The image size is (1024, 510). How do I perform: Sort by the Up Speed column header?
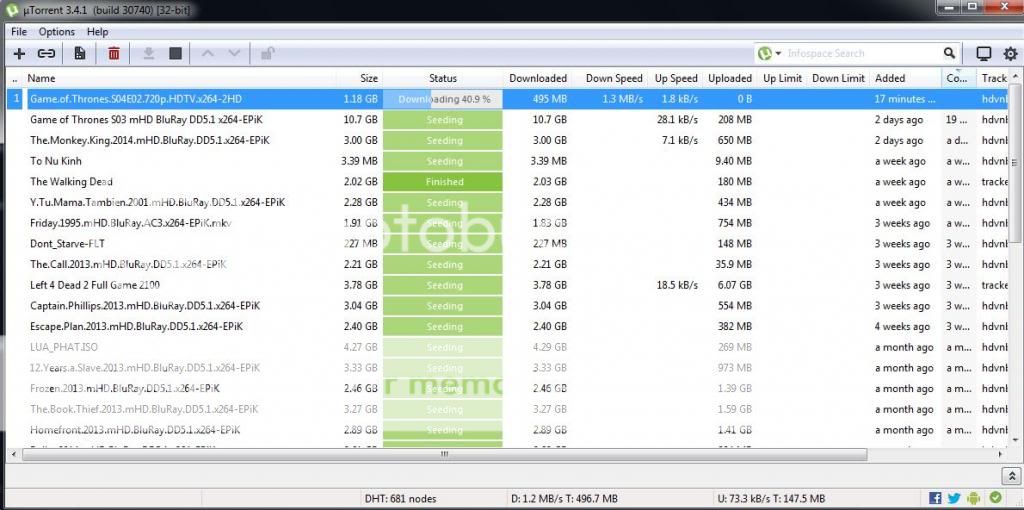coord(676,78)
